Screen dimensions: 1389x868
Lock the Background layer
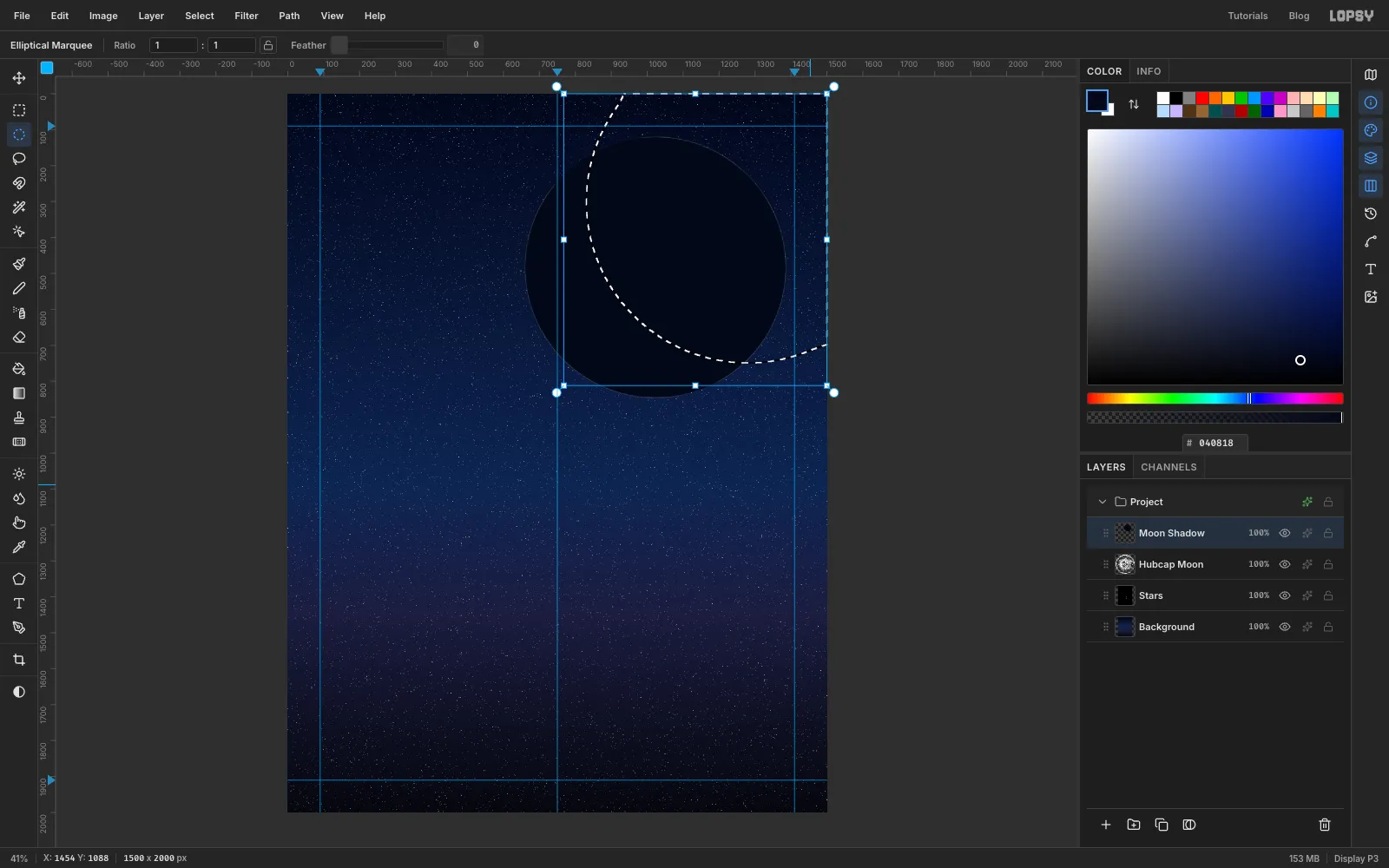point(1328,627)
